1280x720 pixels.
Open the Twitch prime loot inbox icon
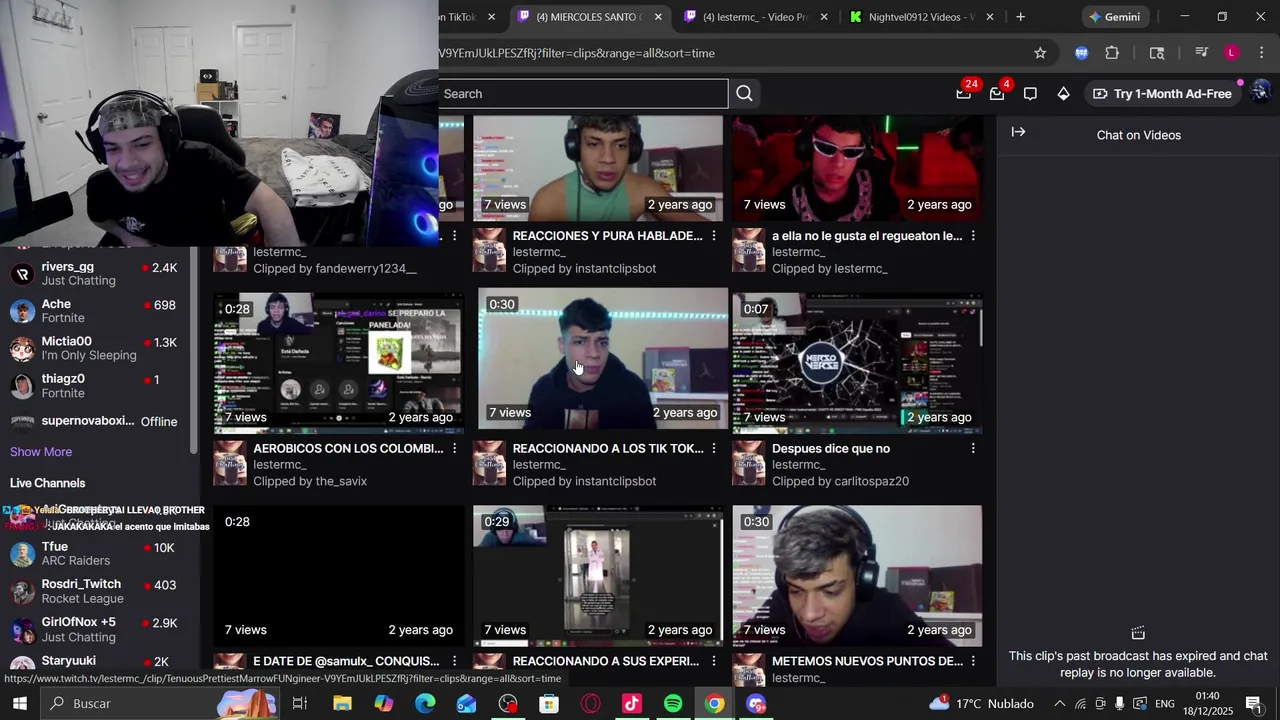964,93
